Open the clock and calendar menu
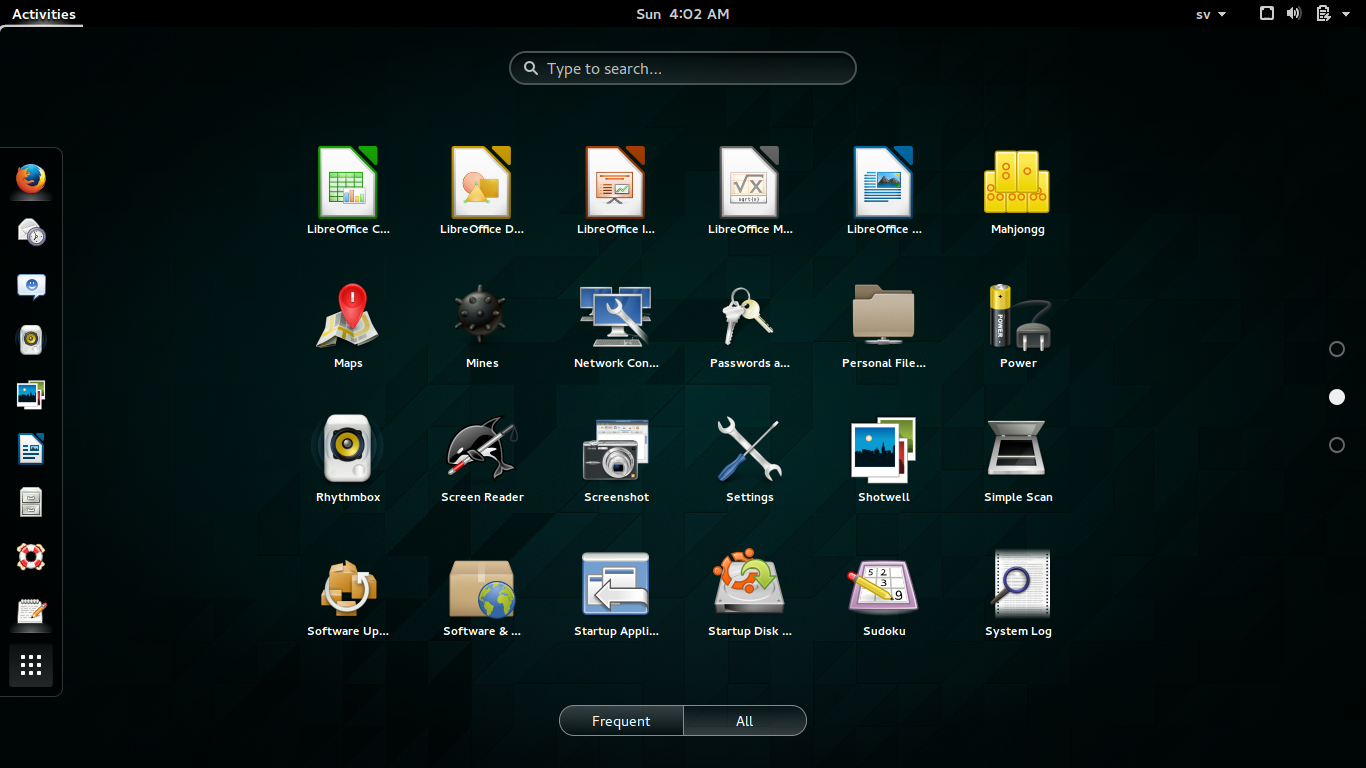The width and height of the screenshot is (1366, 768). point(683,14)
